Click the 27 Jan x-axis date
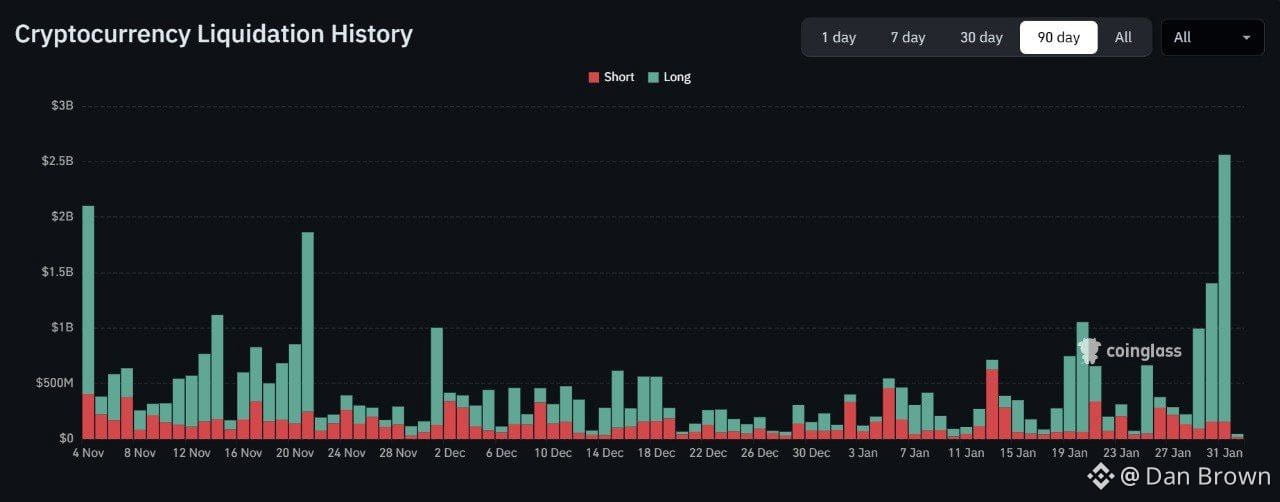Viewport: 1280px width, 502px height. [x=1172, y=453]
